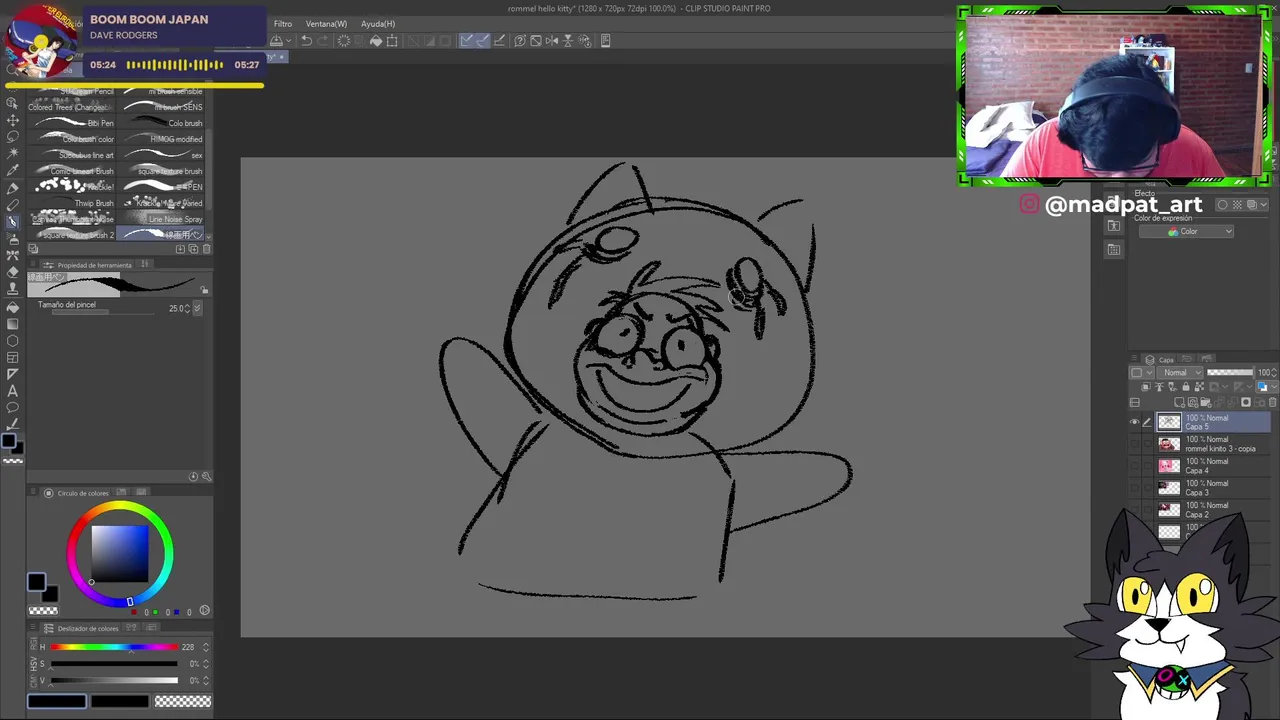Select the Auto select magic wand tool
The image size is (1280, 720).
[13, 154]
